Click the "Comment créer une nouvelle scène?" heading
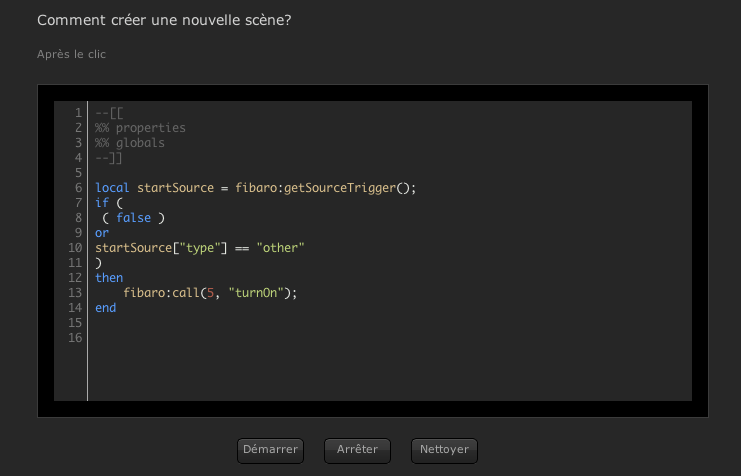The width and height of the screenshot is (741, 476). pos(164,20)
